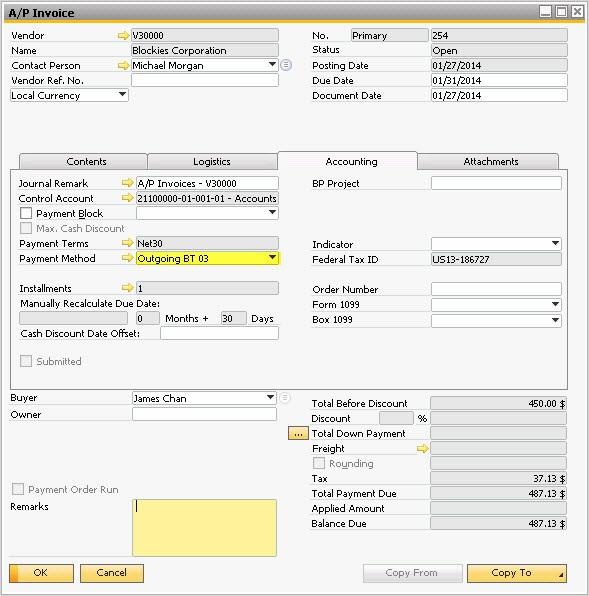Open the Logistics tab
Viewport: 589px width, 596px height.
(x=212, y=162)
